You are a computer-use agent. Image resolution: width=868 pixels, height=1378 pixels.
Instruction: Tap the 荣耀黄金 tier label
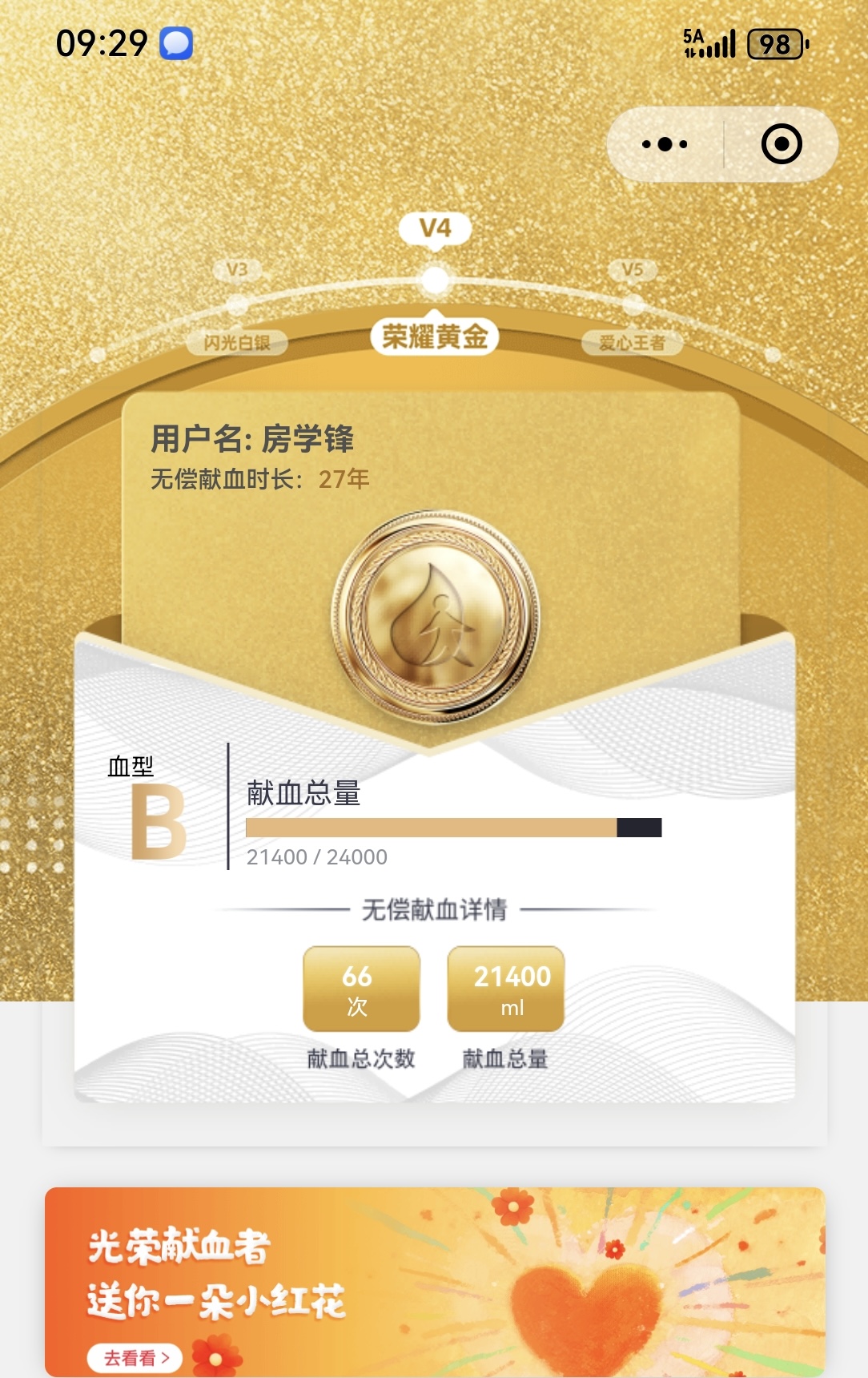click(435, 336)
